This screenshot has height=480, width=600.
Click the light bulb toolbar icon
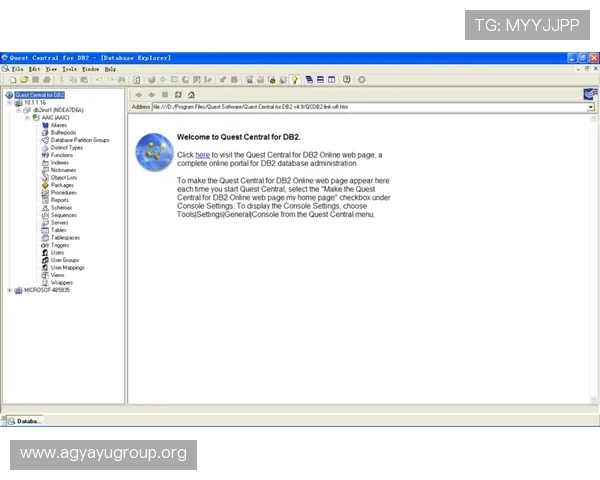tap(294, 79)
